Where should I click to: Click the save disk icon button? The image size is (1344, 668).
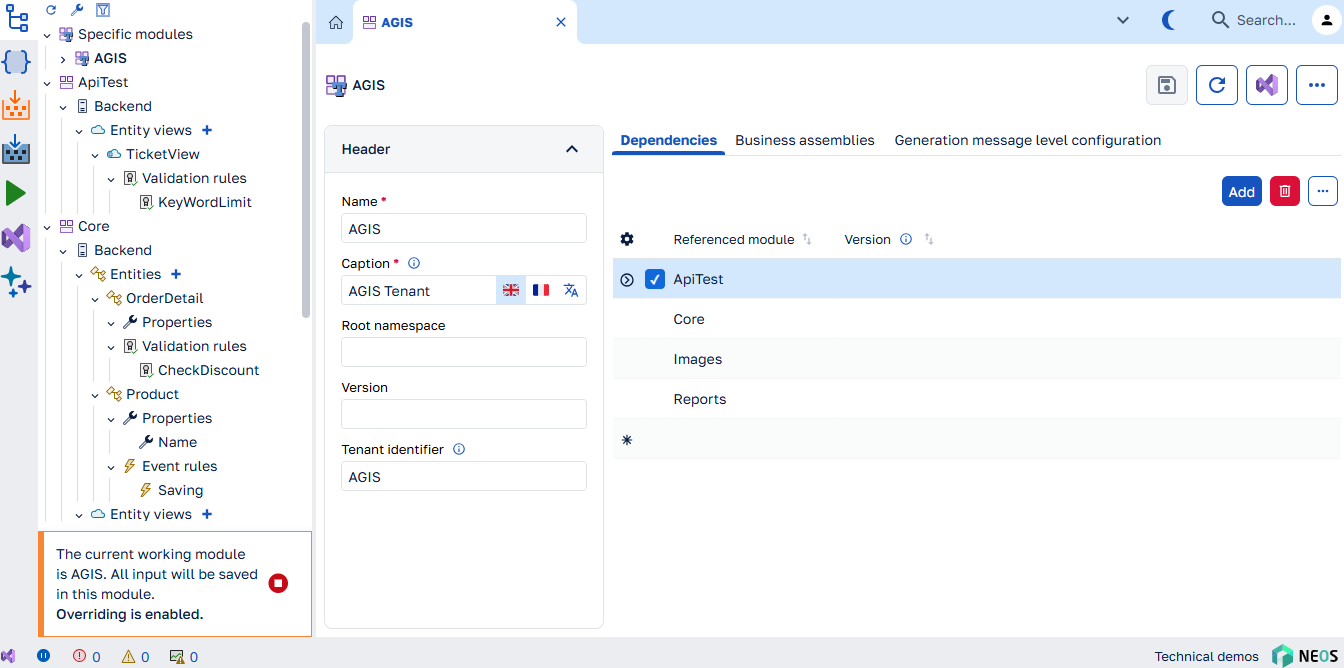1166,85
